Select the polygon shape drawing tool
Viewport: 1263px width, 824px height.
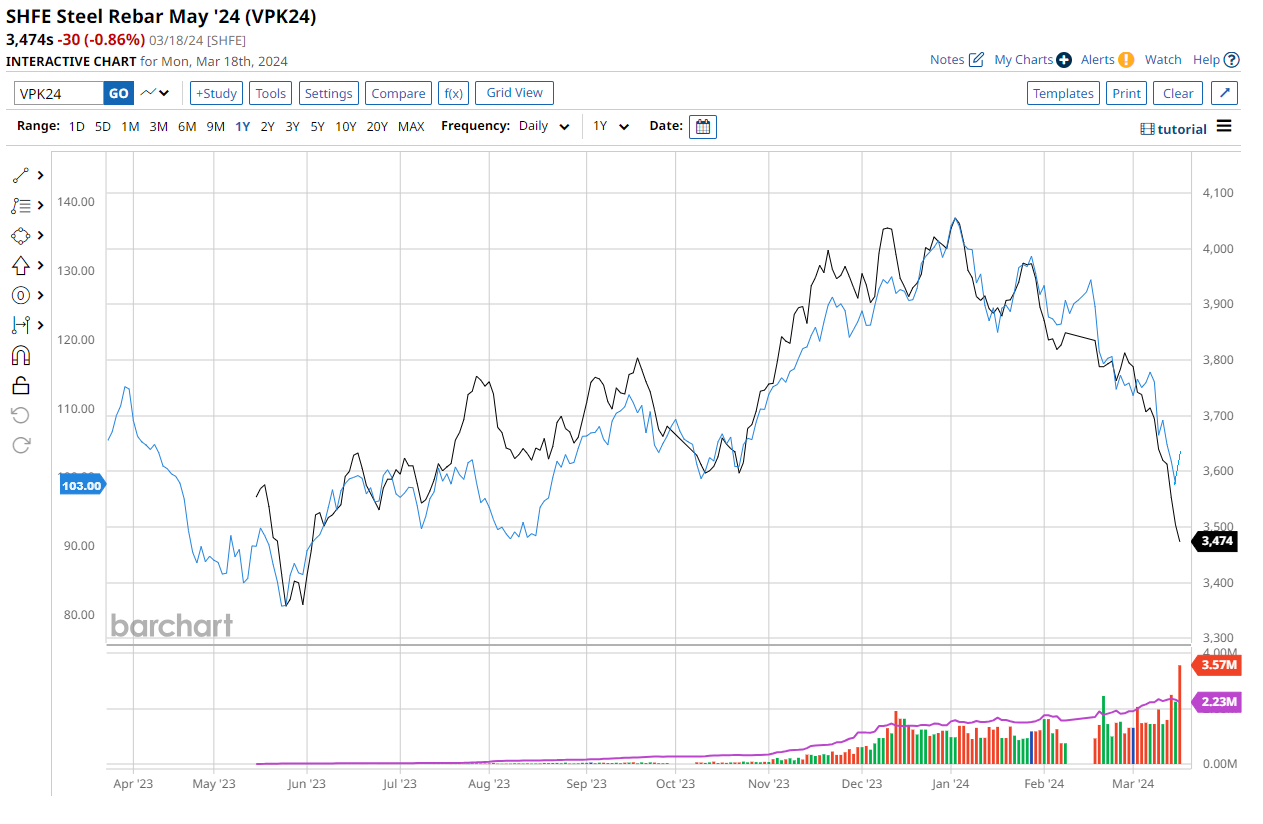[21, 235]
